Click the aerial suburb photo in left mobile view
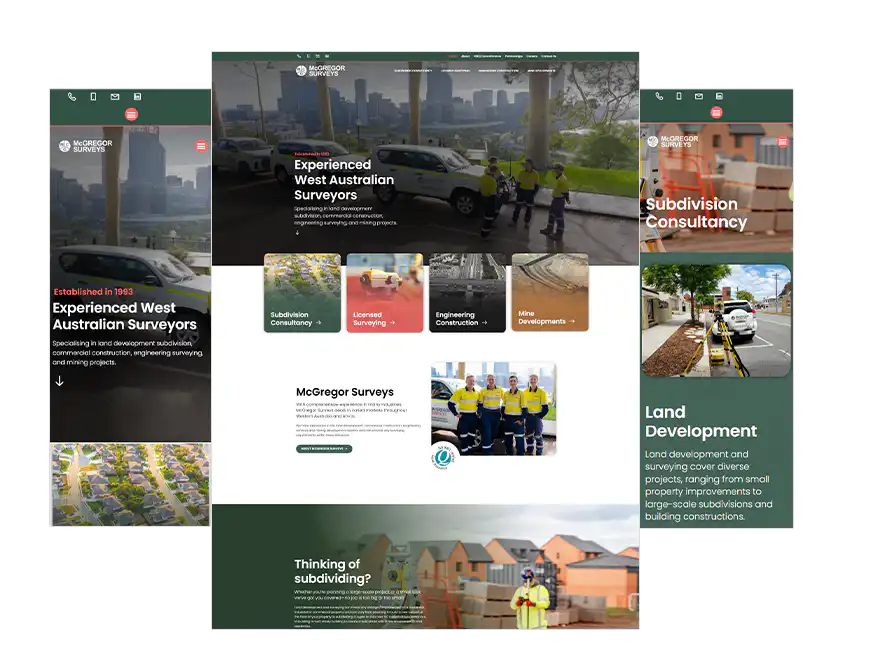Viewport: 872px width, 646px height. click(131, 485)
